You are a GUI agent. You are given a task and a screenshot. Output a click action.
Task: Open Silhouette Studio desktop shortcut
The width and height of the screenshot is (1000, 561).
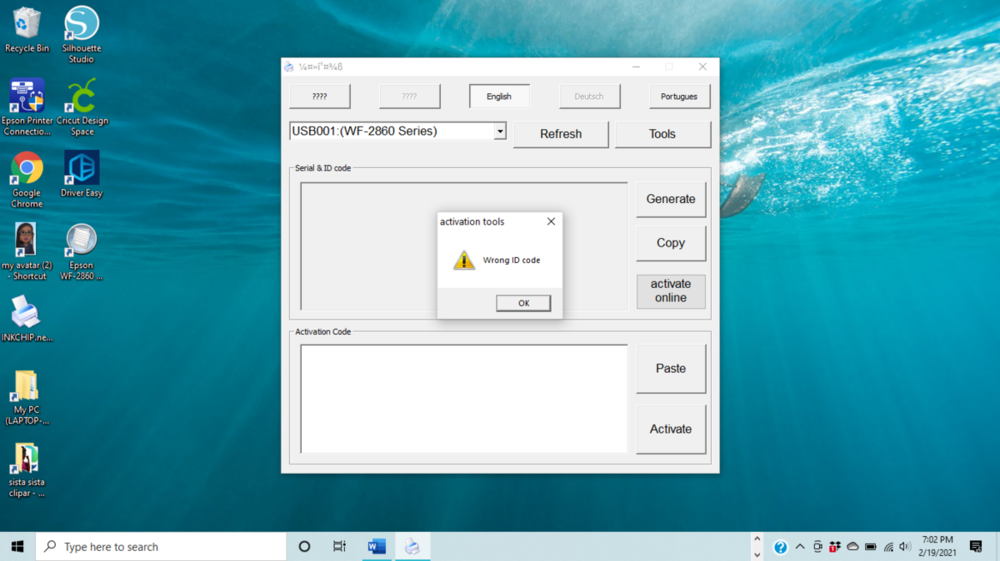pyautogui.click(x=81, y=34)
